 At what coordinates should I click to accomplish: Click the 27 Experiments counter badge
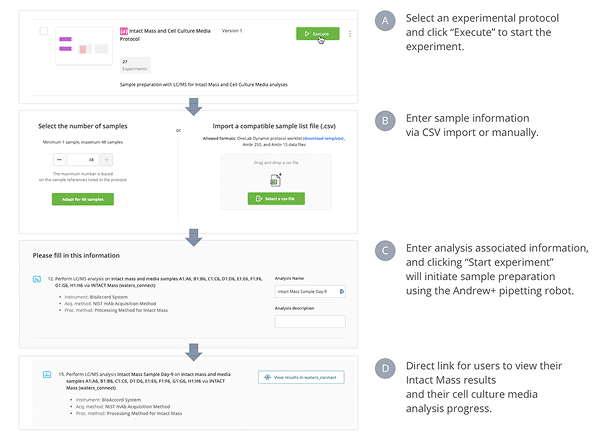pos(134,66)
